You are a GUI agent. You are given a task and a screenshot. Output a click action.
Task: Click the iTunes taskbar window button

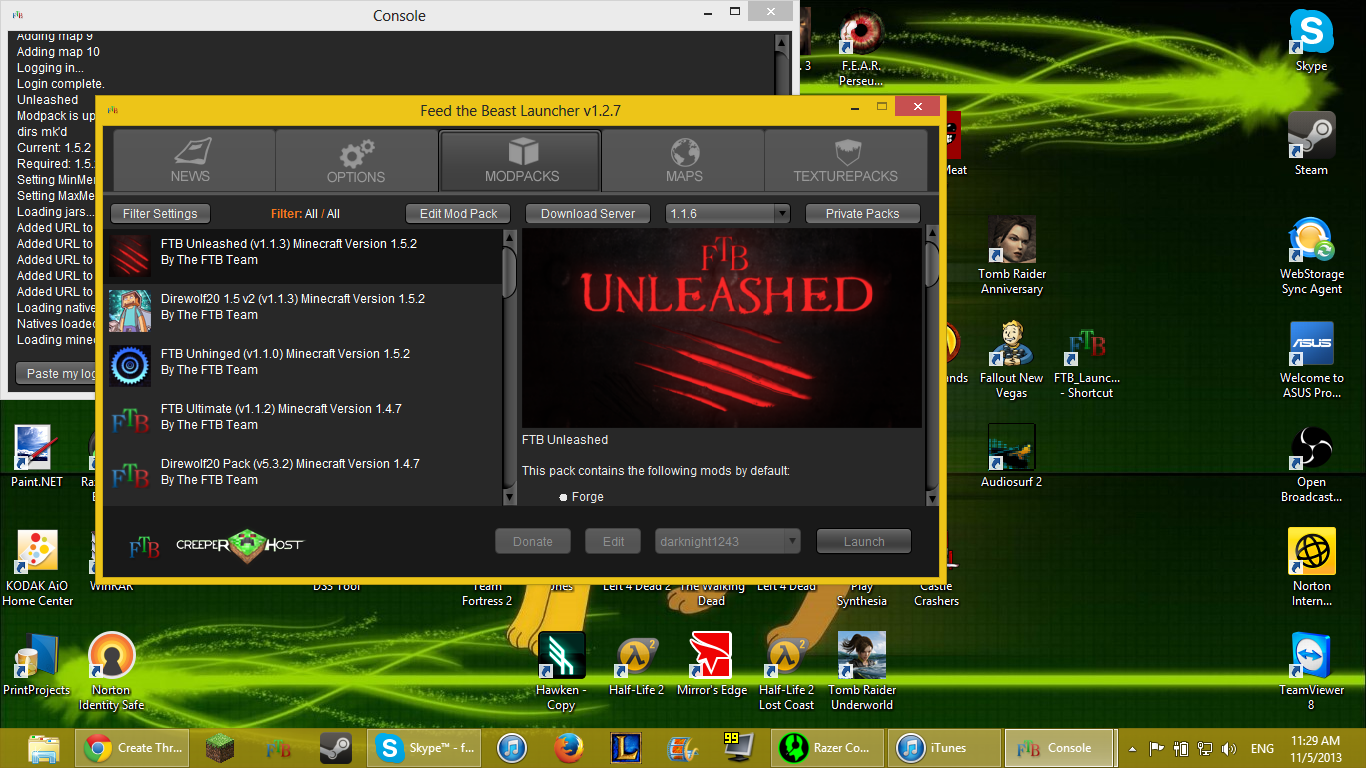coord(946,748)
